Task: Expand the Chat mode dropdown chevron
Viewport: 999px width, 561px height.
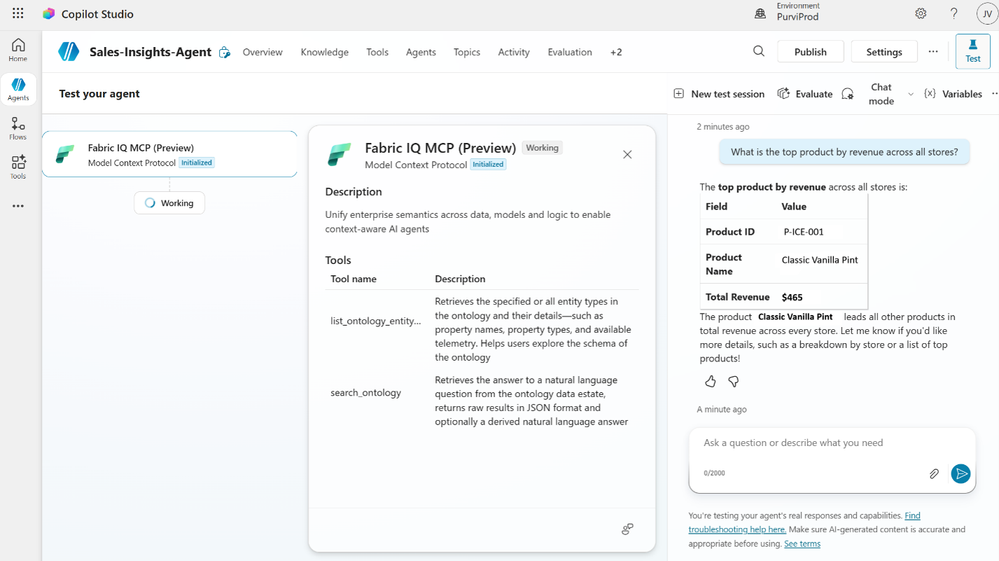Action: [x=910, y=94]
